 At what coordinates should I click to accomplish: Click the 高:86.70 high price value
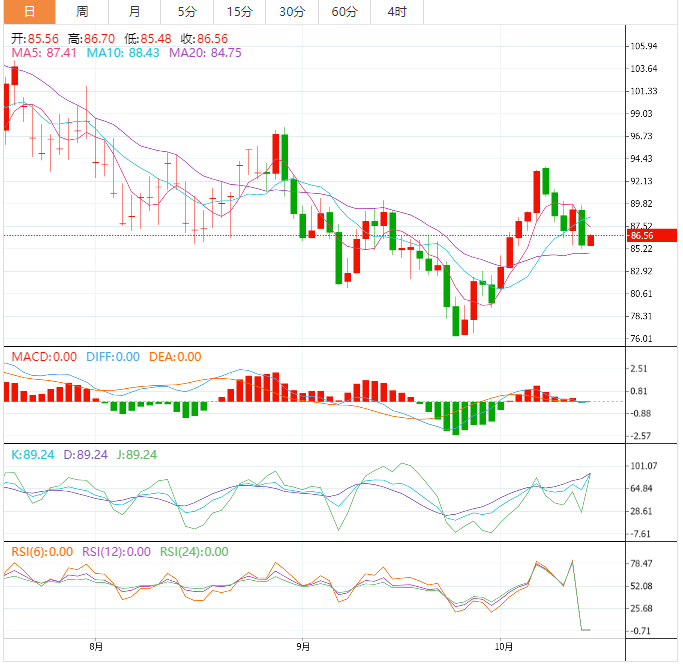point(91,39)
